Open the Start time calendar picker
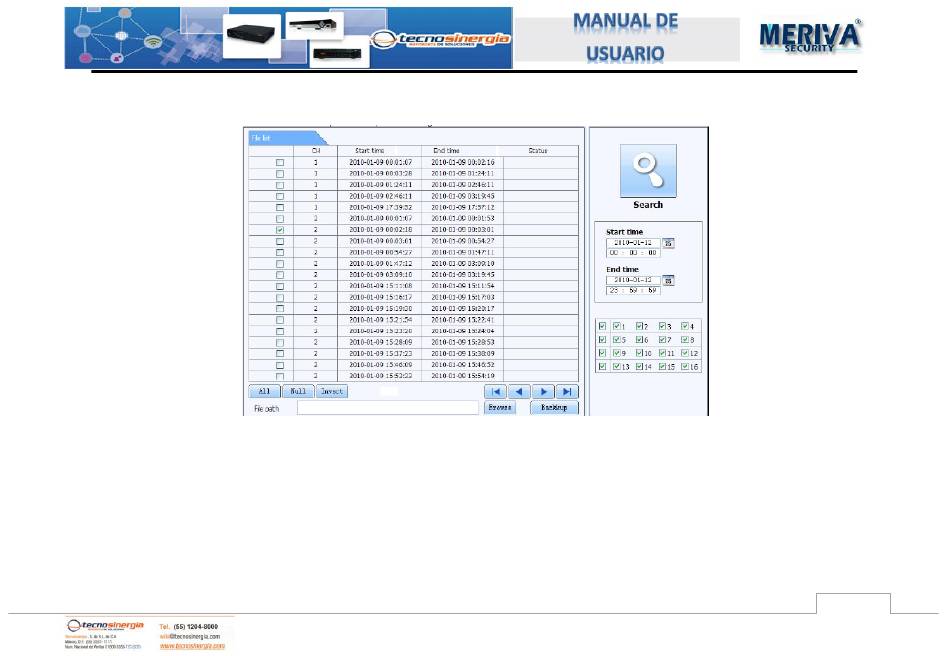Image resolution: width=950 pixels, height=656 pixels. tap(669, 243)
